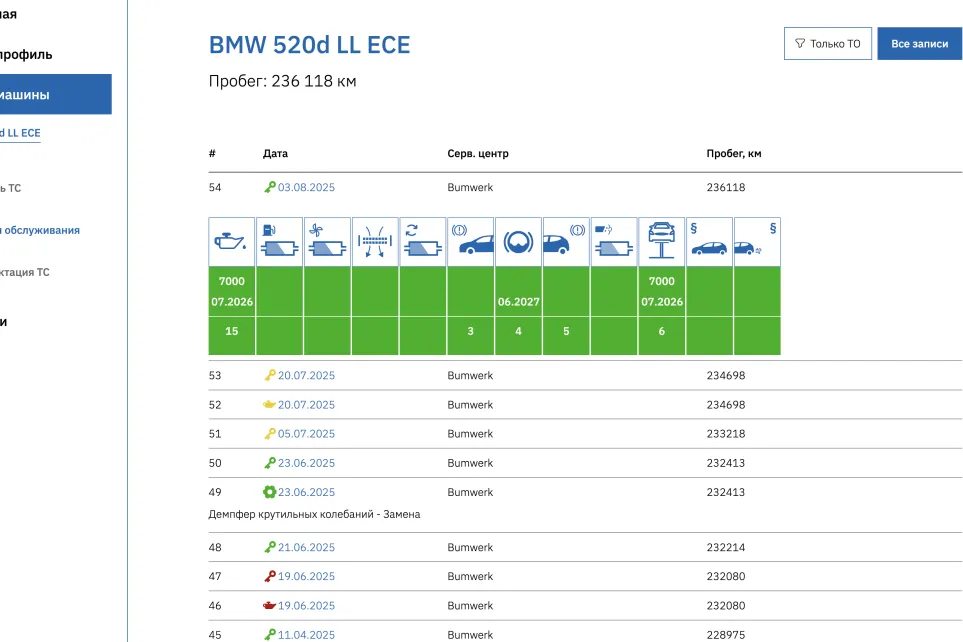Screen dimensions: 963x642
Task: Click the Дата column header
Action: pyautogui.click(x=275, y=154)
